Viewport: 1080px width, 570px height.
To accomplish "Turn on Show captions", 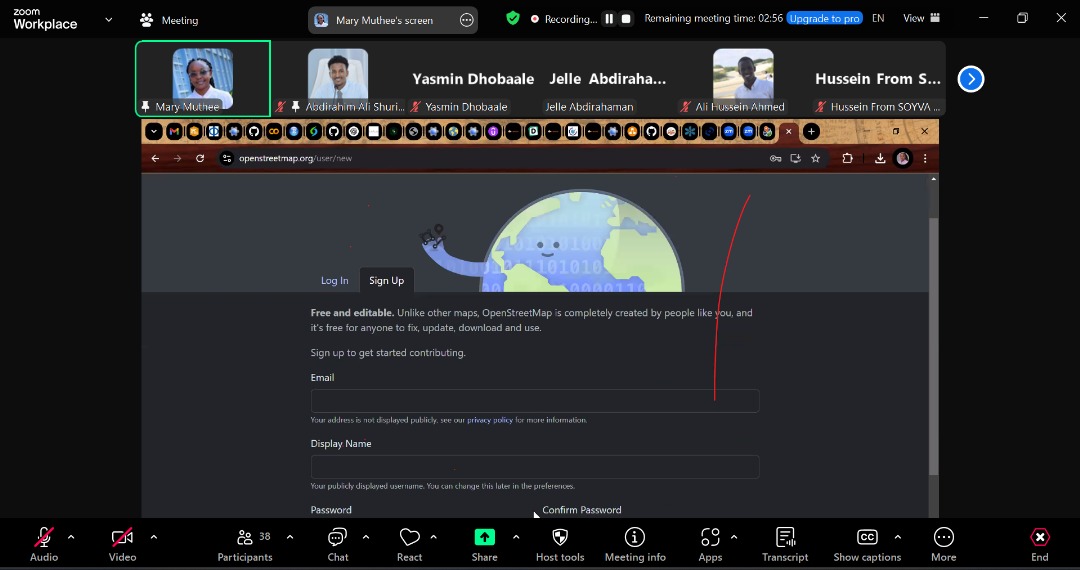I will click(x=867, y=545).
